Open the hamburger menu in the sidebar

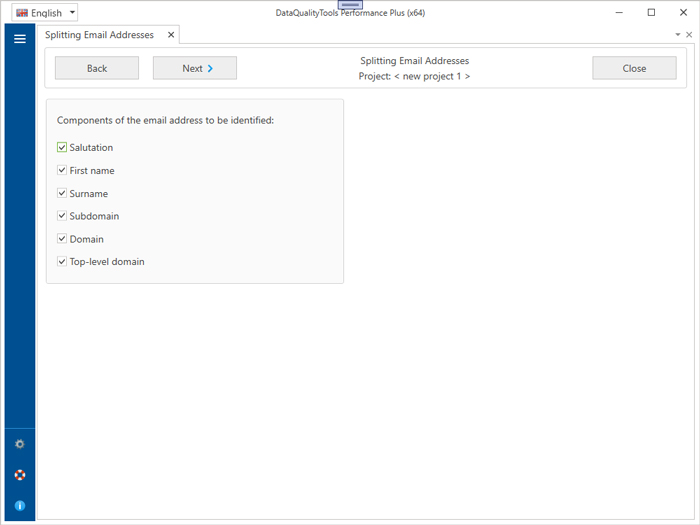[20, 39]
